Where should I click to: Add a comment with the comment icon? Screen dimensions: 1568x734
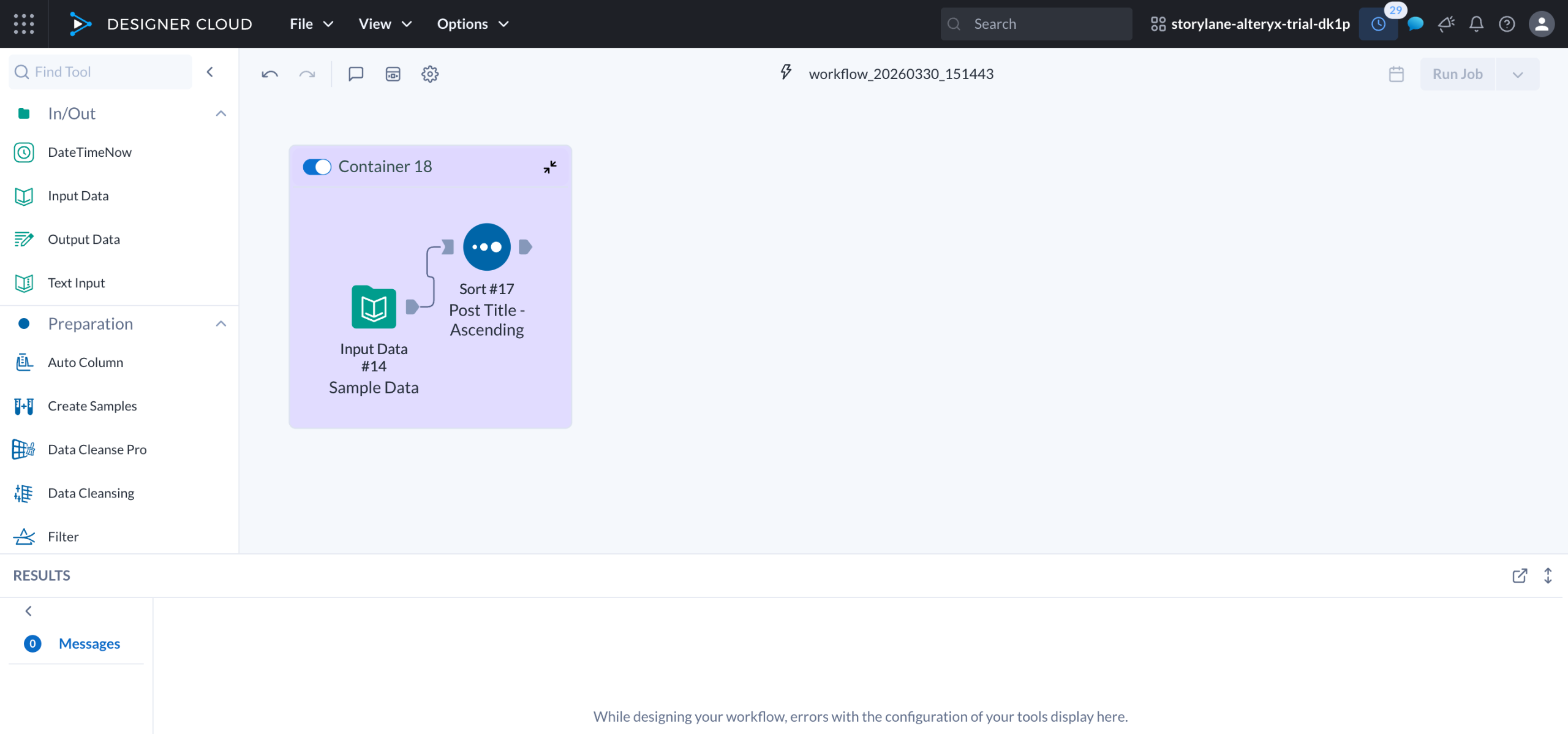(x=356, y=74)
